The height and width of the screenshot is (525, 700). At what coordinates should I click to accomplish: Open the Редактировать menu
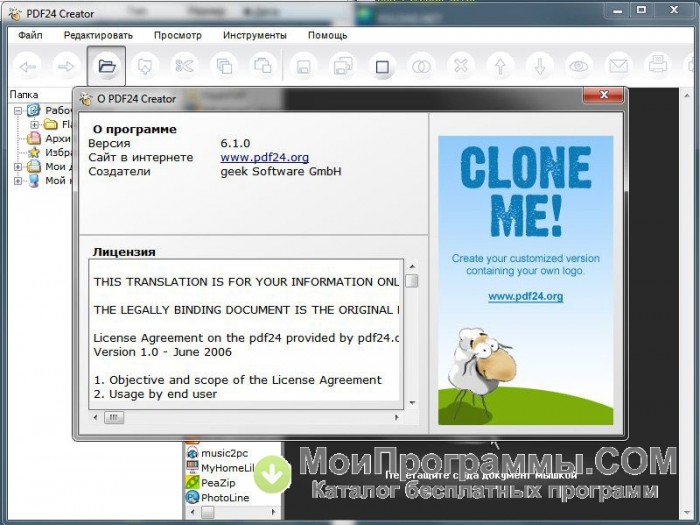[x=98, y=35]
